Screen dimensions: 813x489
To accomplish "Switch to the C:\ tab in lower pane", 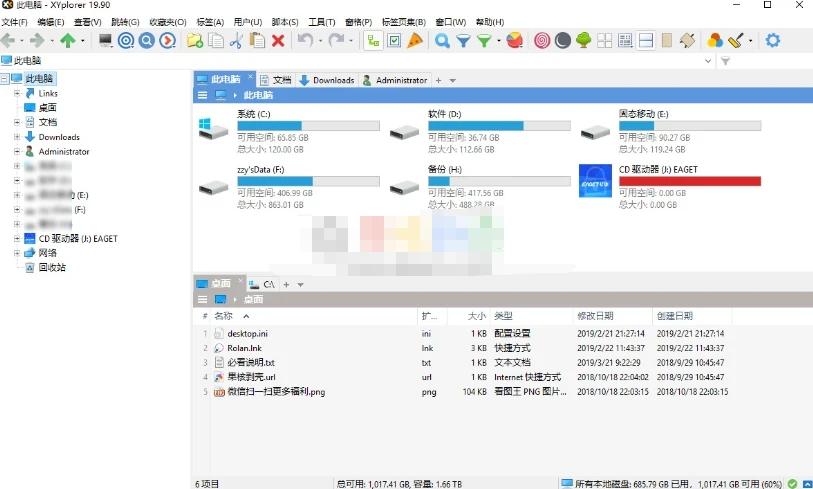I will 262,285.
